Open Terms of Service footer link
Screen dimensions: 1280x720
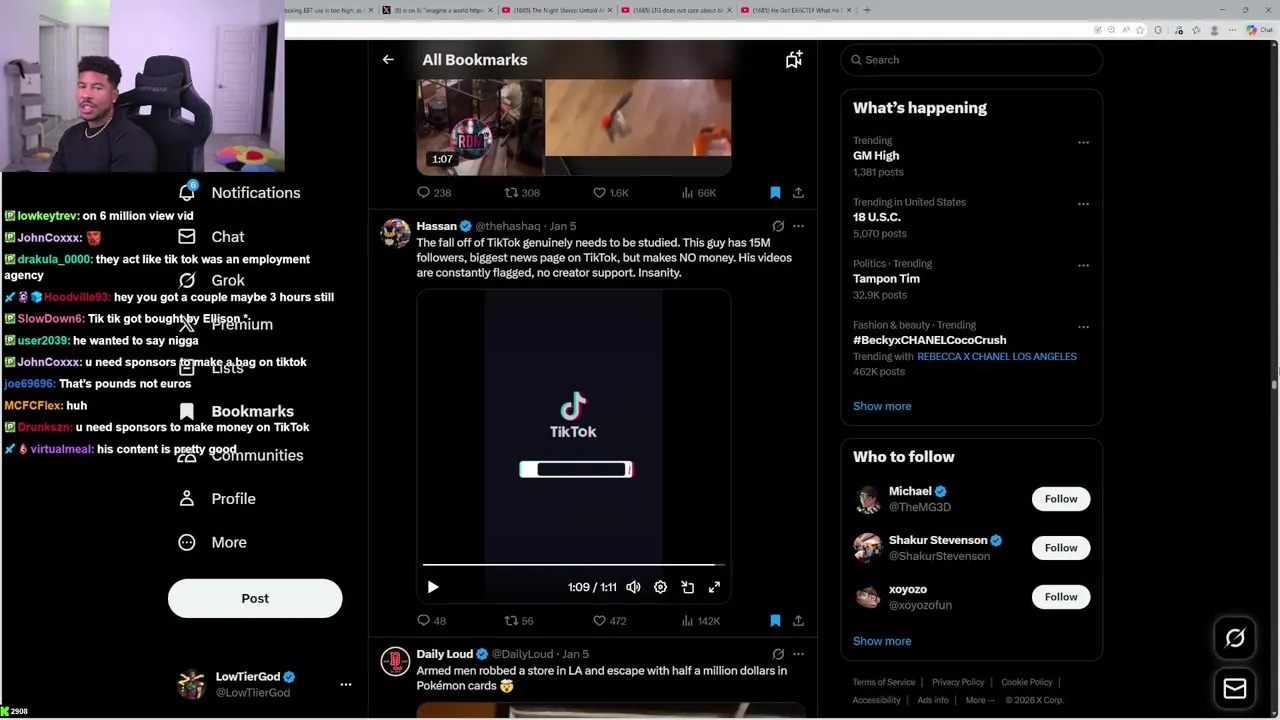(x=884, y=682)
